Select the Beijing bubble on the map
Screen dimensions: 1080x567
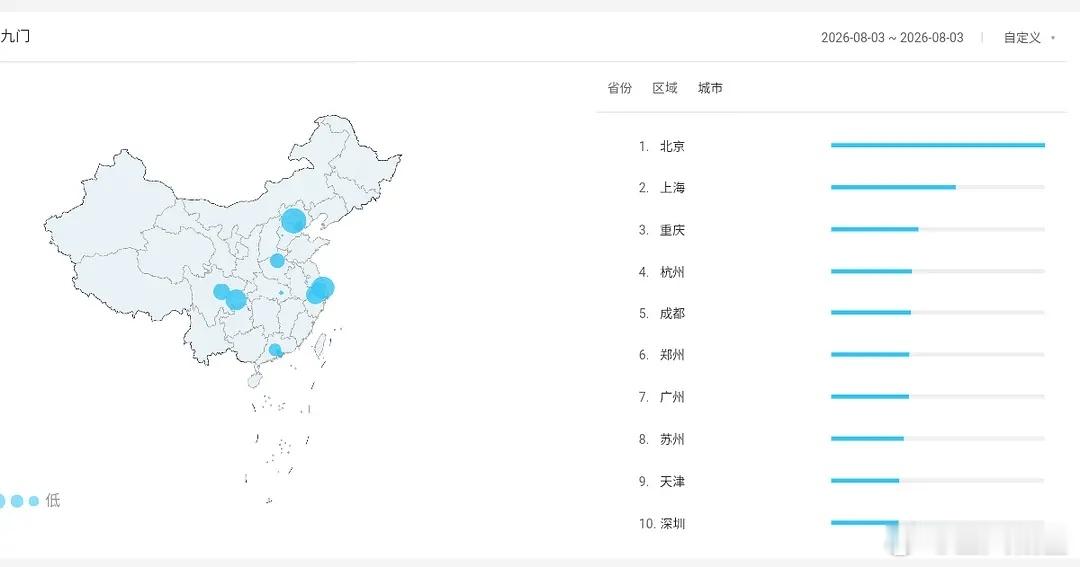[x=293, y=221]
